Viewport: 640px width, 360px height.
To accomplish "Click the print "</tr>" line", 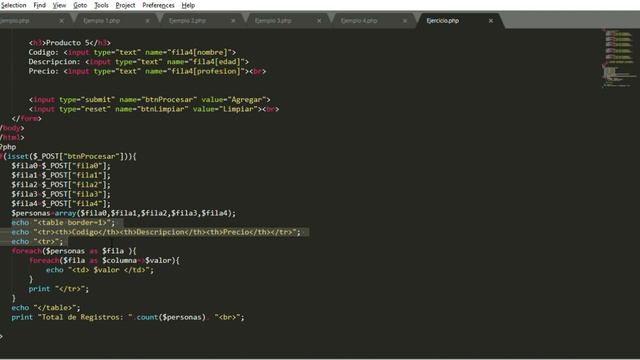I will [x=59, y=289].
